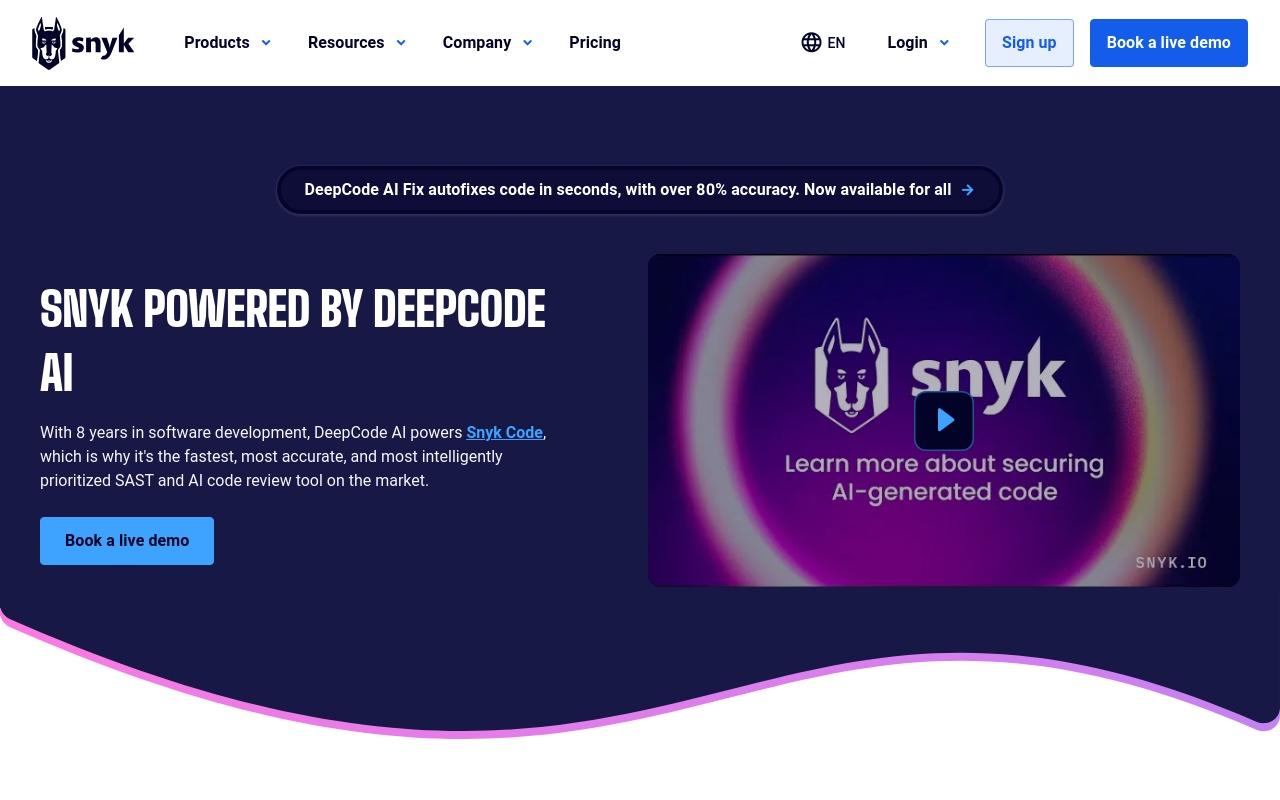Click the SNYK POWERED BY DEEPCODE AI heading
This screenshot has width=1280, height=800.
(x=293, y=340)
